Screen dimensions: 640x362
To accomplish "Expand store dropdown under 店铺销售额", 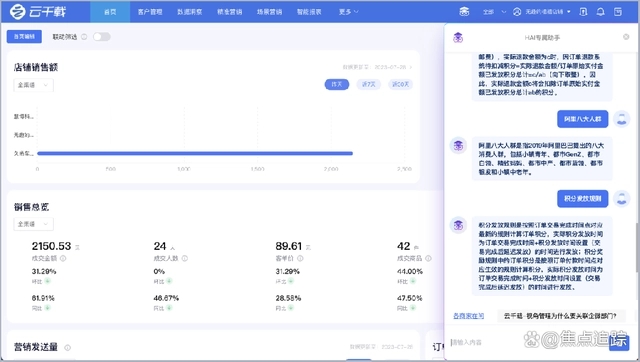I will (33, 85).
